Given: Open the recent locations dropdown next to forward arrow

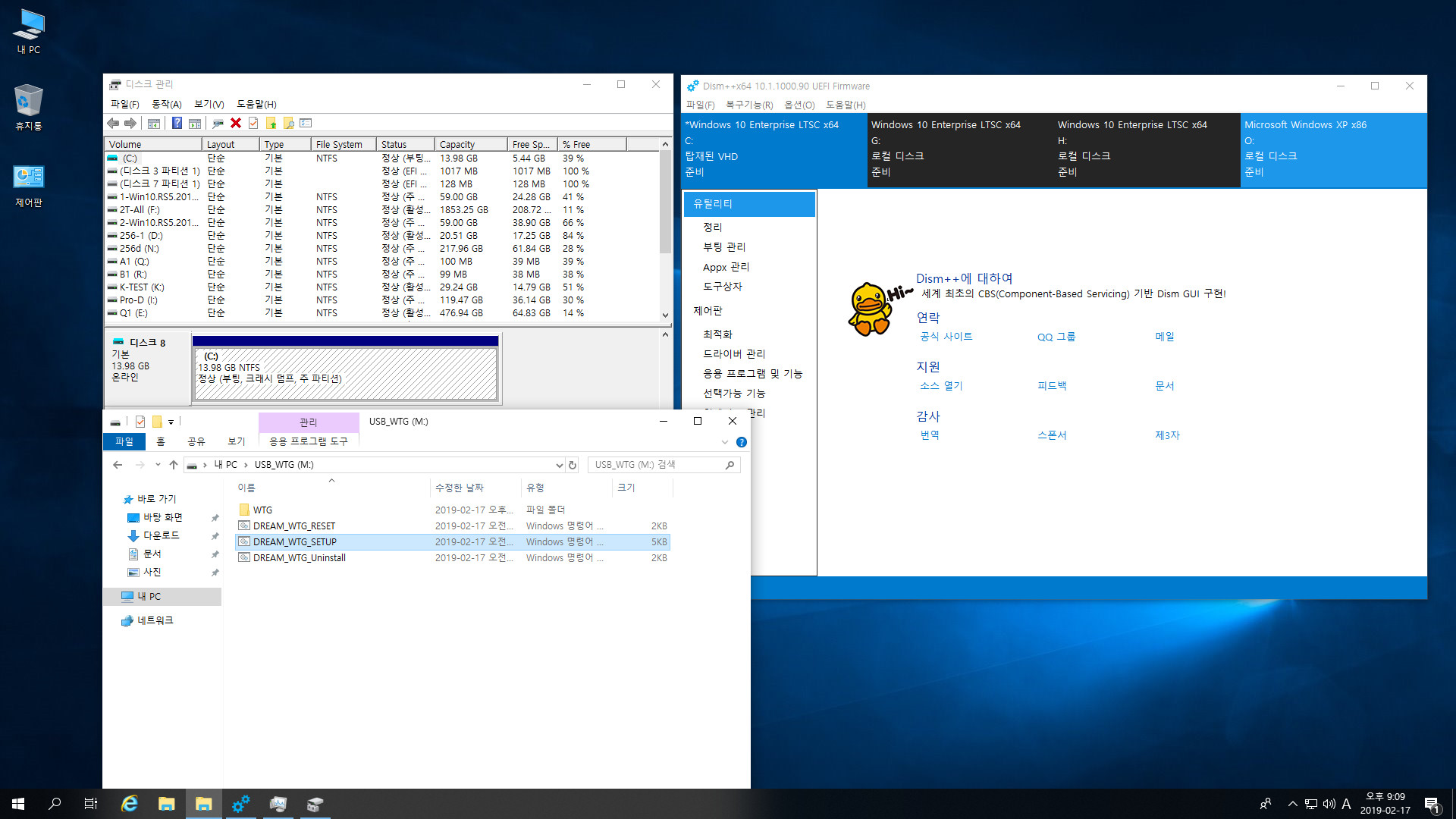Looking at the screenshot, I should (x=158, y=465).
